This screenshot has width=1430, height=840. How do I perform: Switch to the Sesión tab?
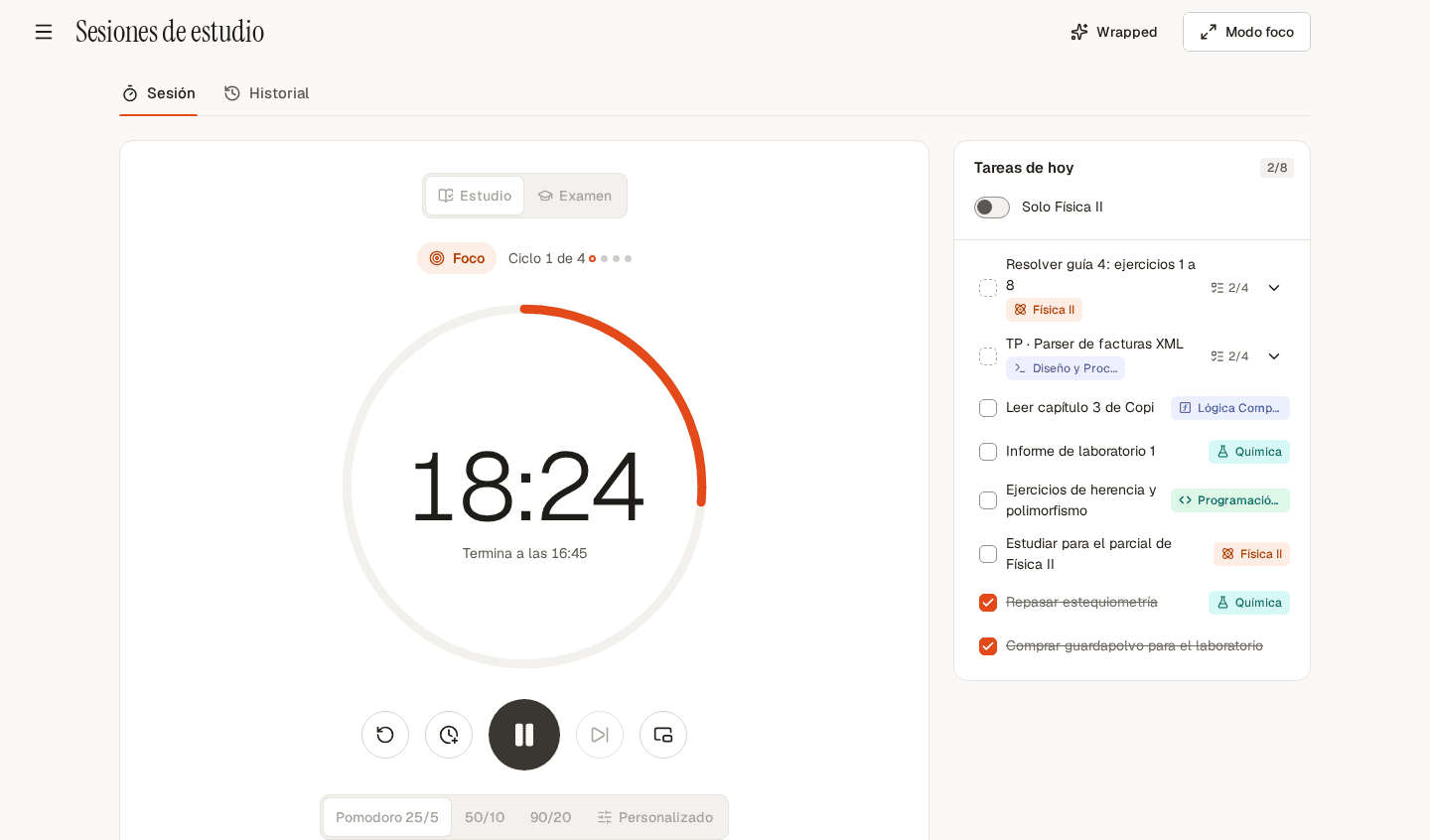pos(159,93)
